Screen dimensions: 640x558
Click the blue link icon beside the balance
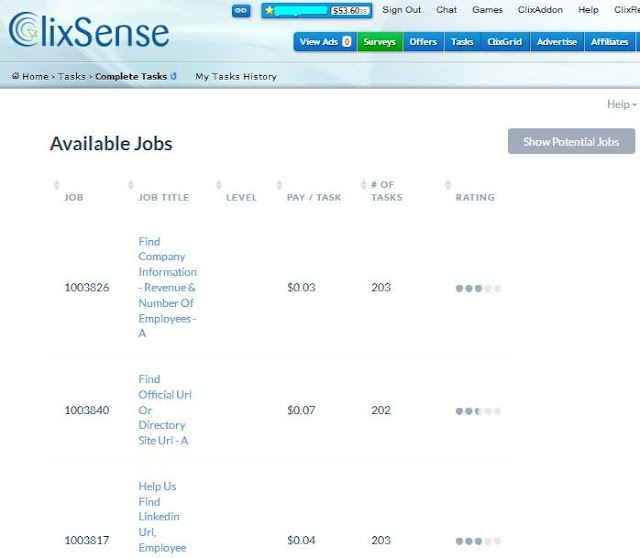pos(241,11)
